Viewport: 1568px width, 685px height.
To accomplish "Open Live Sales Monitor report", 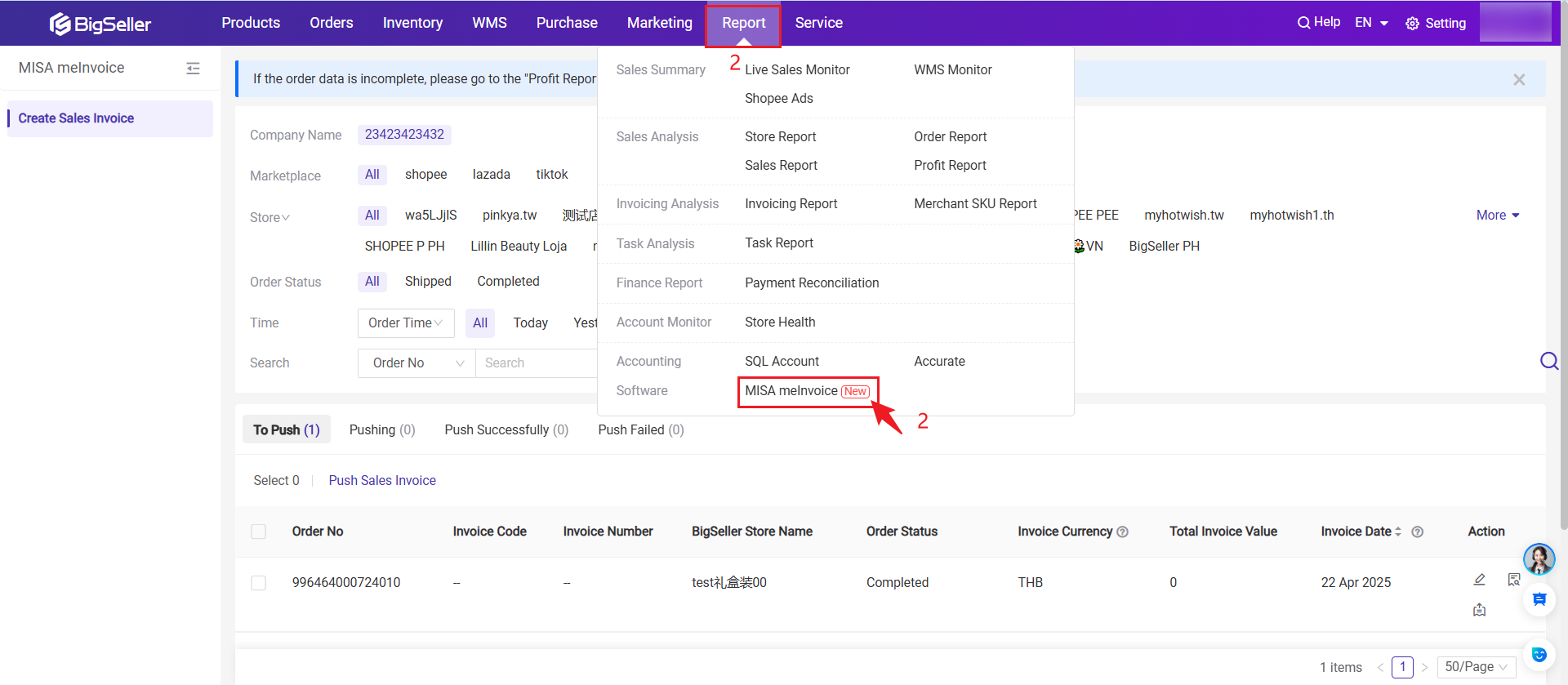I will point(797,70).
